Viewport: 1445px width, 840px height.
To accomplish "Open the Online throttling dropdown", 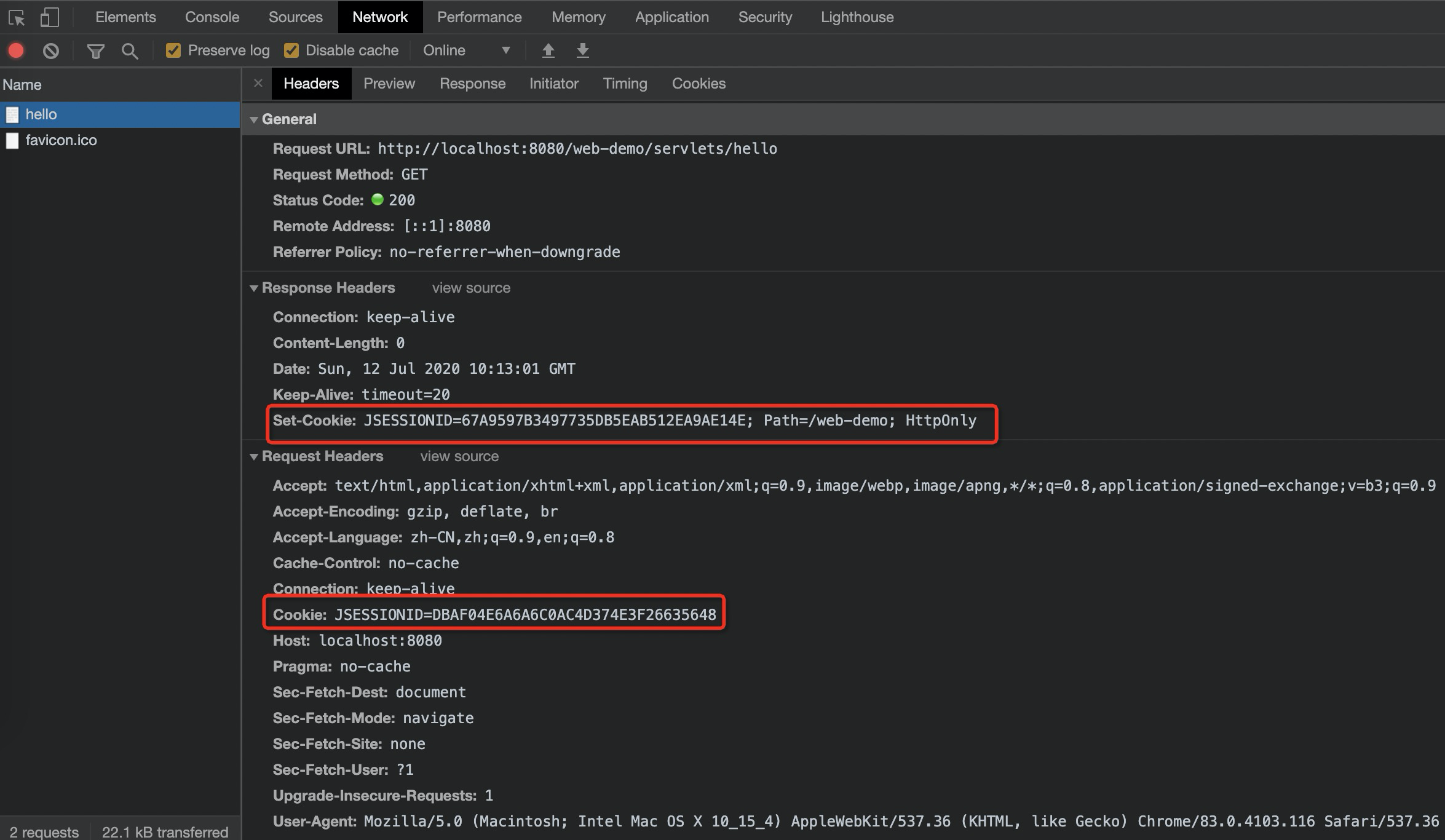I will (x=467, y=50).
